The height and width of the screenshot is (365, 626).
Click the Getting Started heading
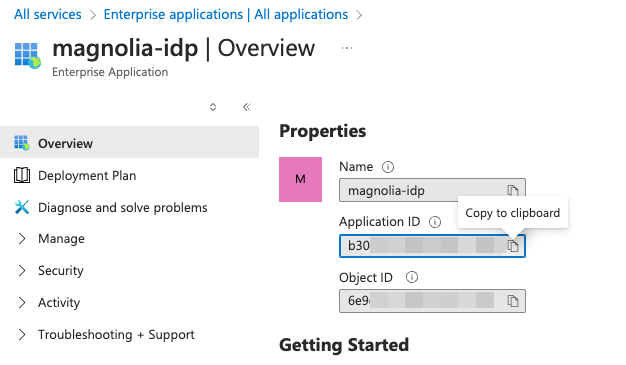pyautogui.click(x=344, y=345)
